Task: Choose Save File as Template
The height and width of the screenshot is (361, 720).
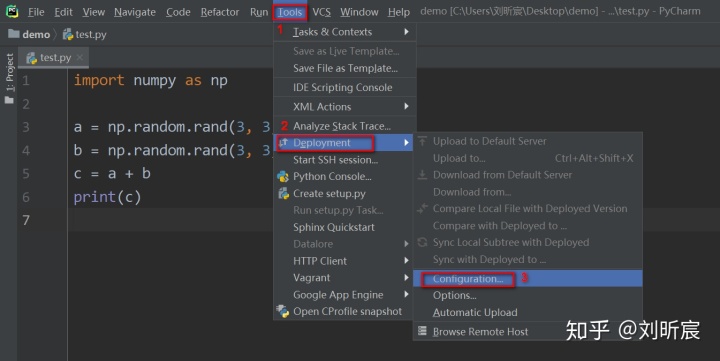Action: click(345, 68)
